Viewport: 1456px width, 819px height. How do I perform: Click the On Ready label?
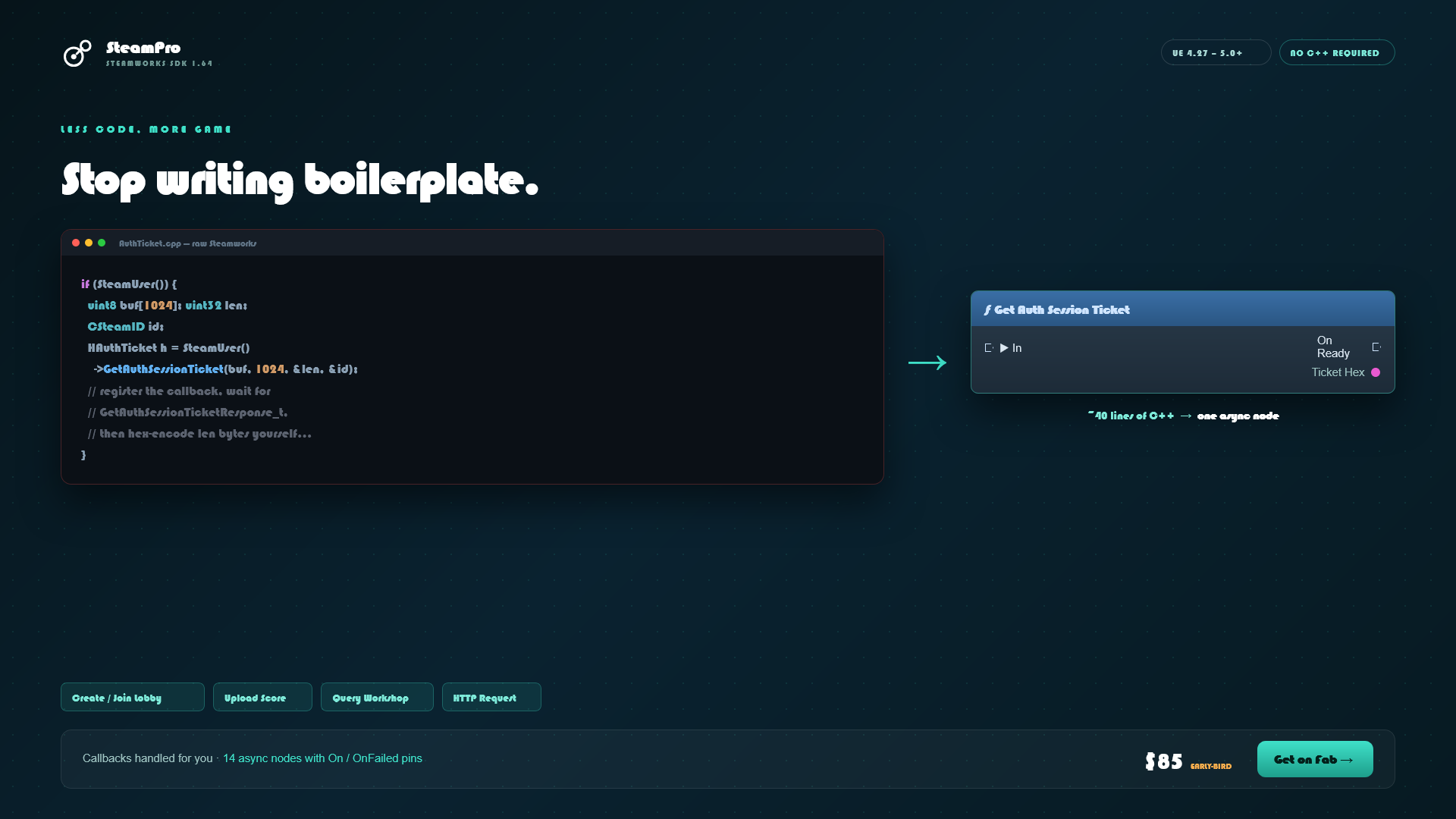[1333, 347]
